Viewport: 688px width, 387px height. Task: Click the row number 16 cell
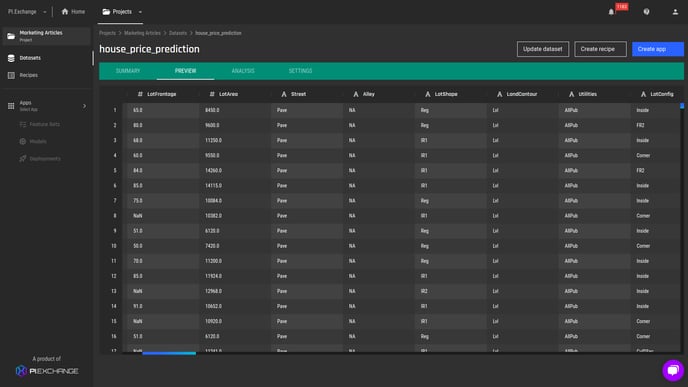(x=114, y=336)
